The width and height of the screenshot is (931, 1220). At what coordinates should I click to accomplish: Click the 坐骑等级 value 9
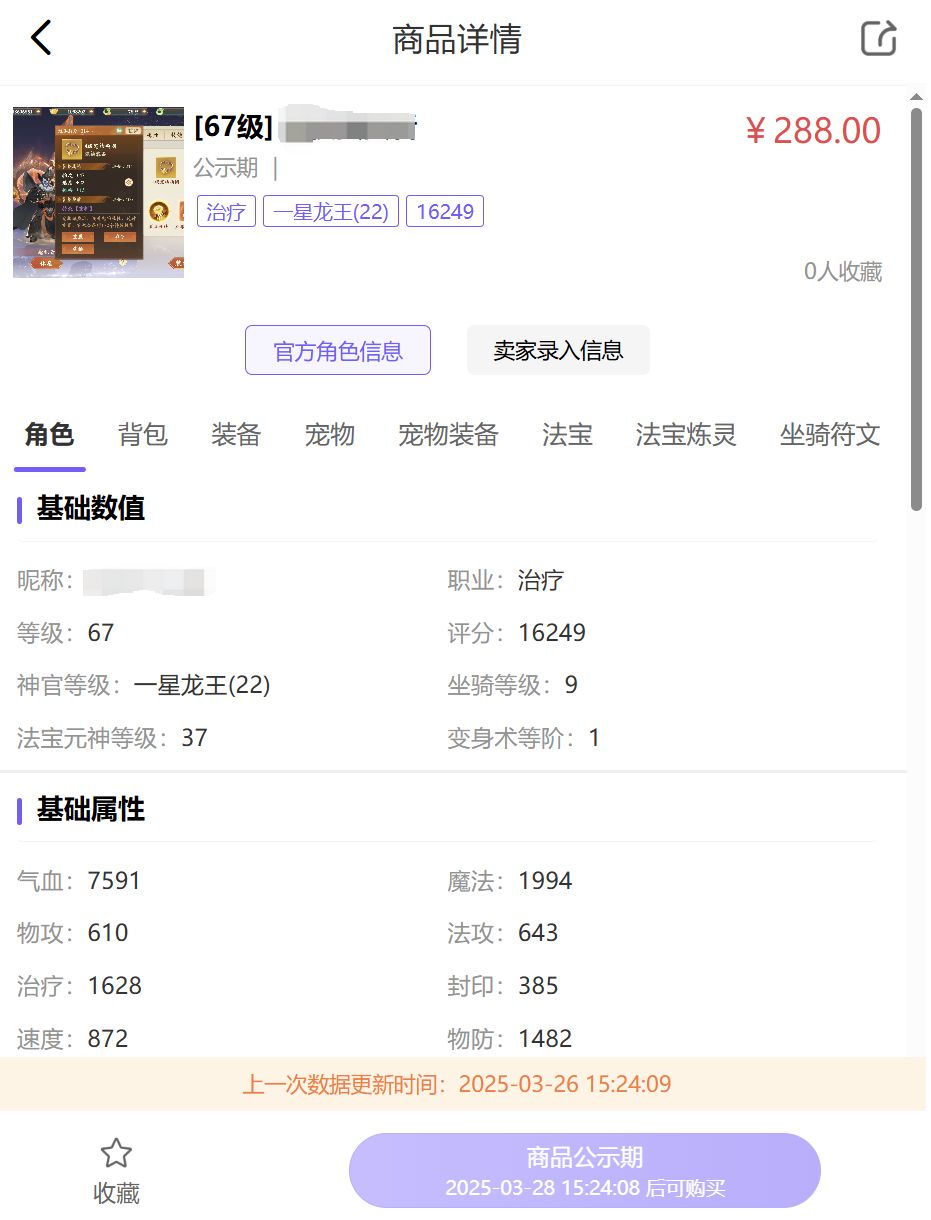571,685
